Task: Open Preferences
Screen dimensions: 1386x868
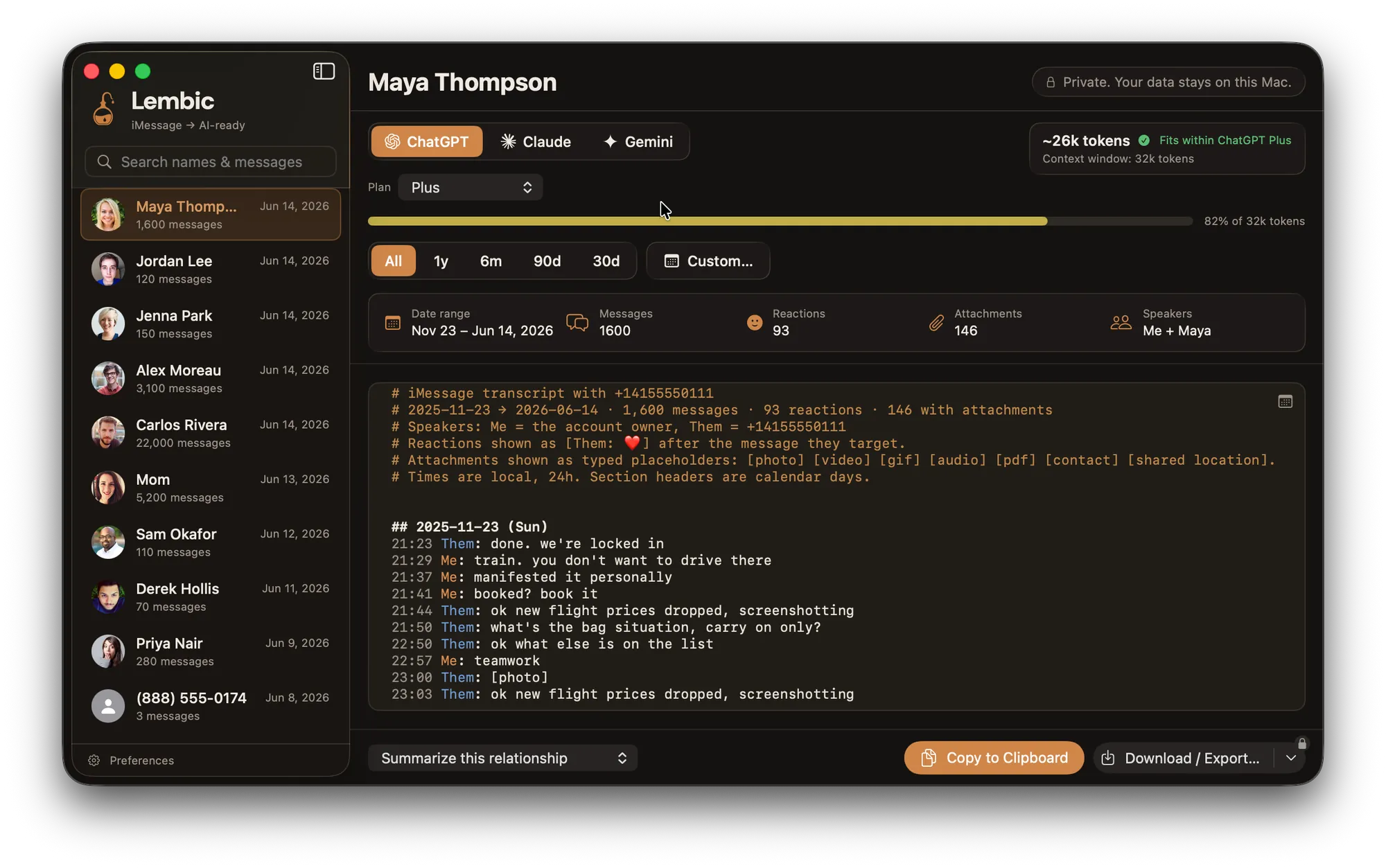Action: click(132, 760)
